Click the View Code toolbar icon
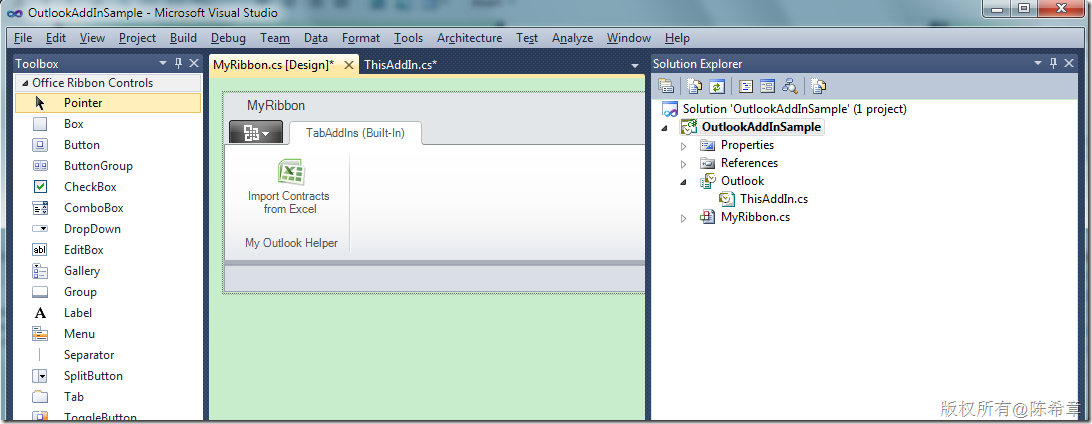 click(x=746, y=86)
